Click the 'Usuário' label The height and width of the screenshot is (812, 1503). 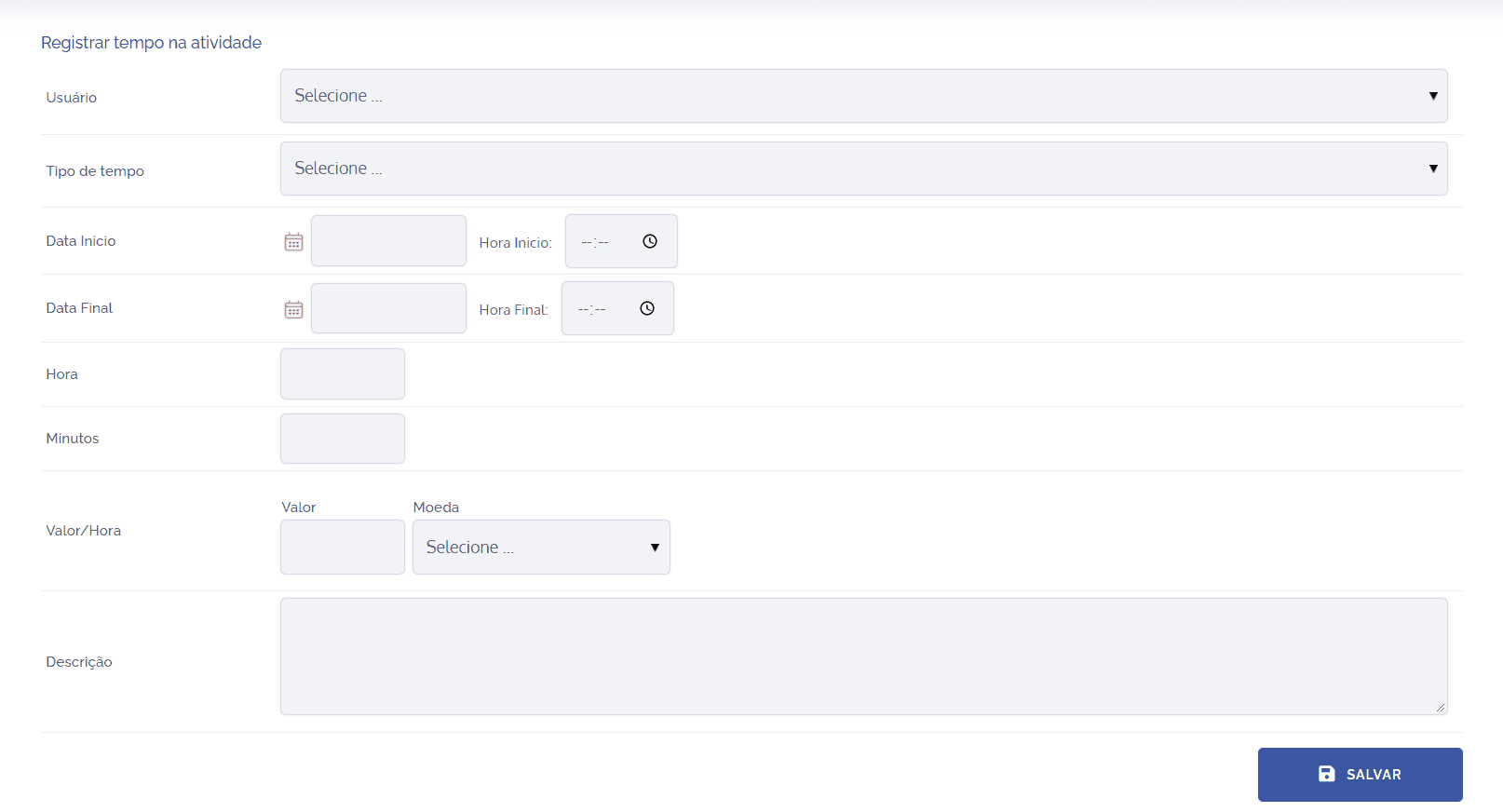pyautogui.click(x=72, y=98)
